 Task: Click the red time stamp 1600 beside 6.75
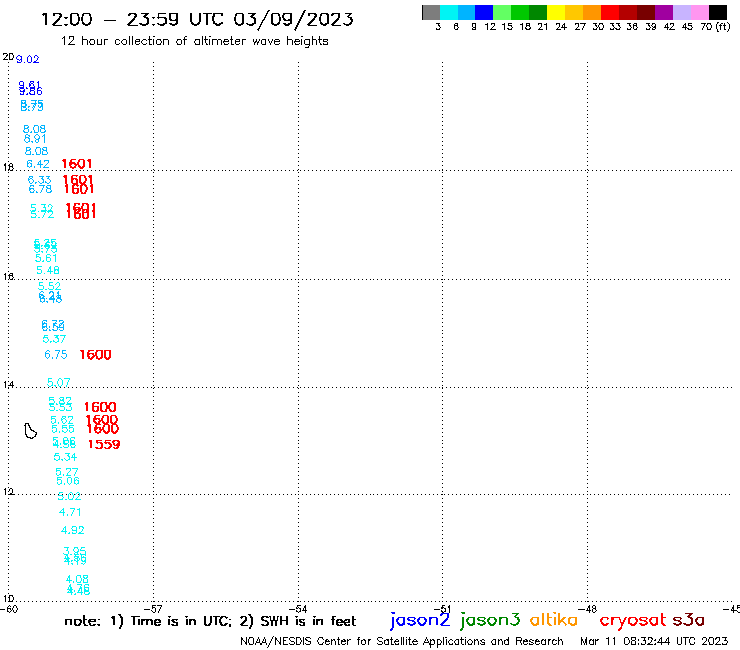[95, 355]
